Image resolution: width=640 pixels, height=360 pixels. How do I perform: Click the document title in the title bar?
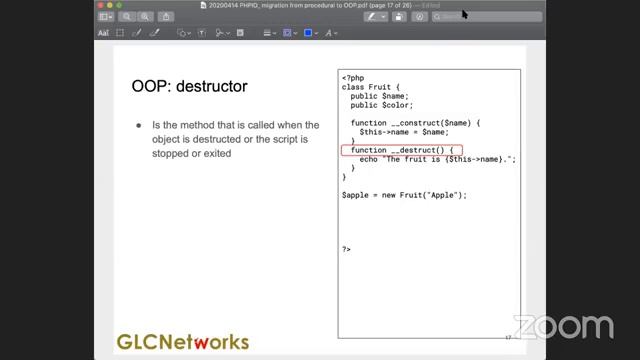[x=309, y=5]
